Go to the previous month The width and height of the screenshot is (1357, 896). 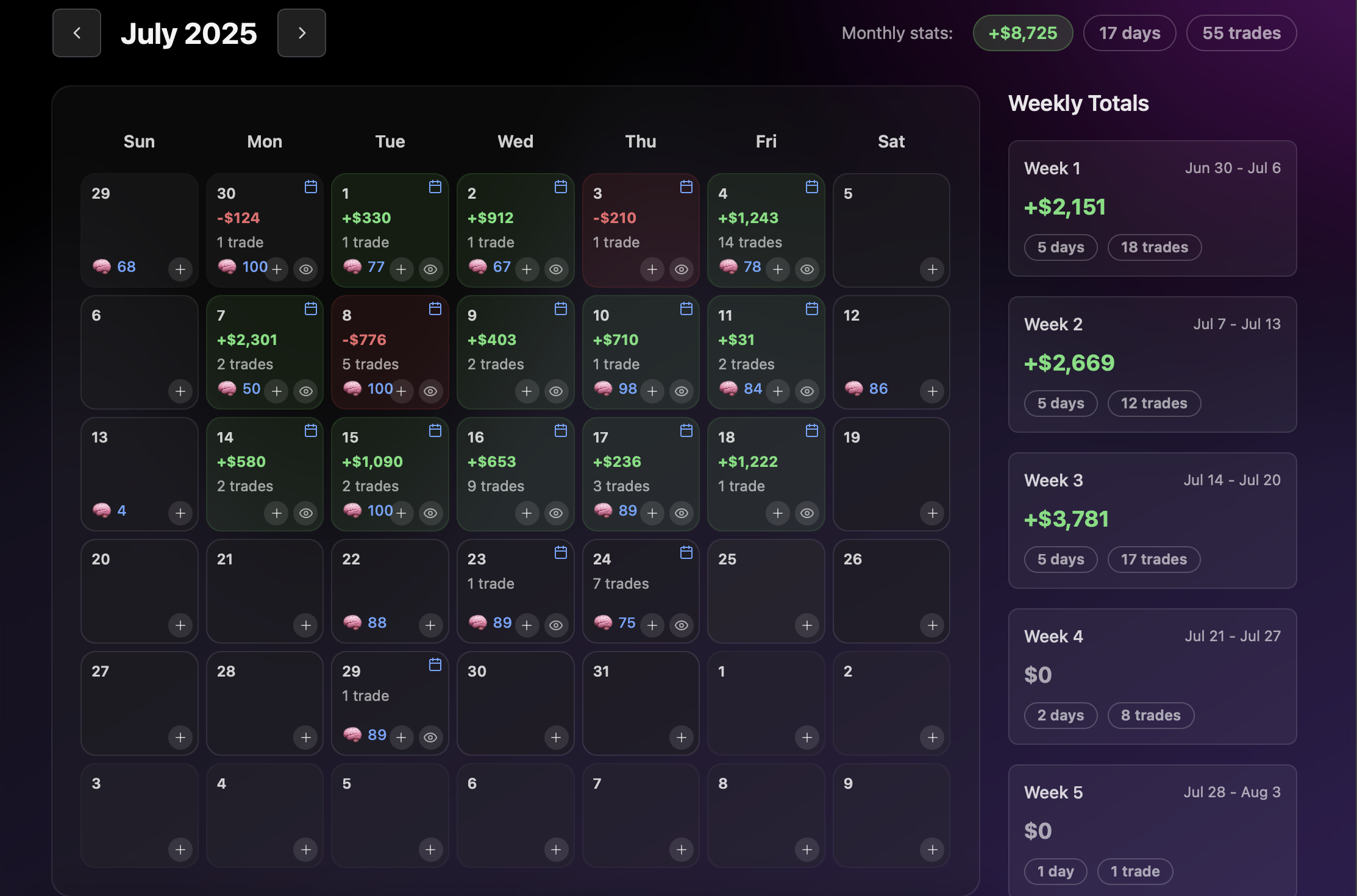pos(77,33)
